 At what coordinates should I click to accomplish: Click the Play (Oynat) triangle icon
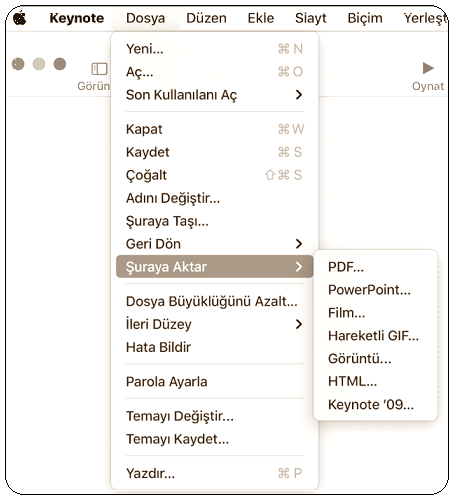(428, 68)
